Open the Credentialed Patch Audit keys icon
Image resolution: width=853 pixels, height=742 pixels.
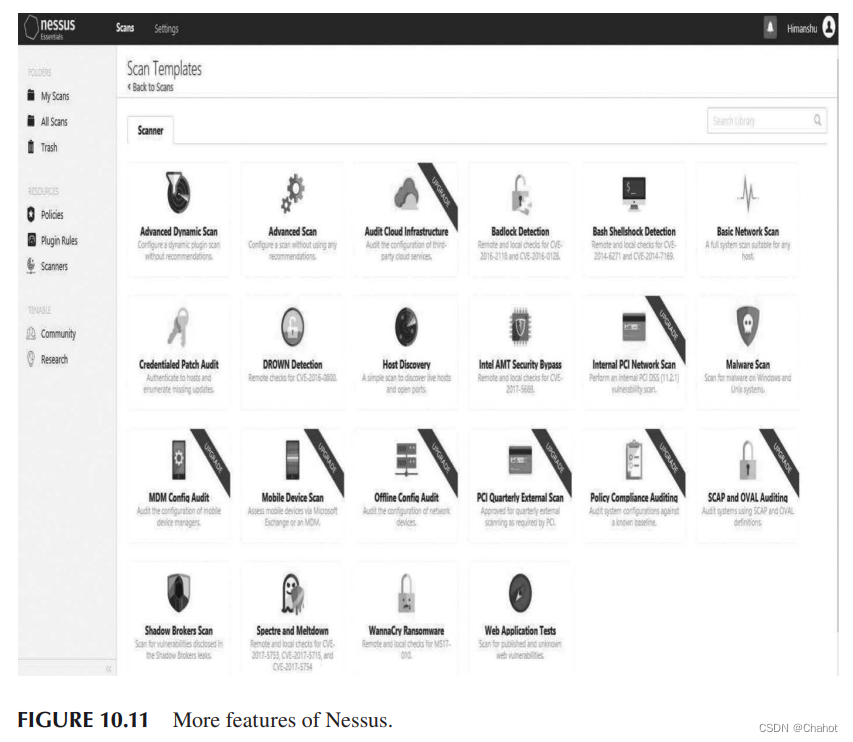click(x=178, y=326)
